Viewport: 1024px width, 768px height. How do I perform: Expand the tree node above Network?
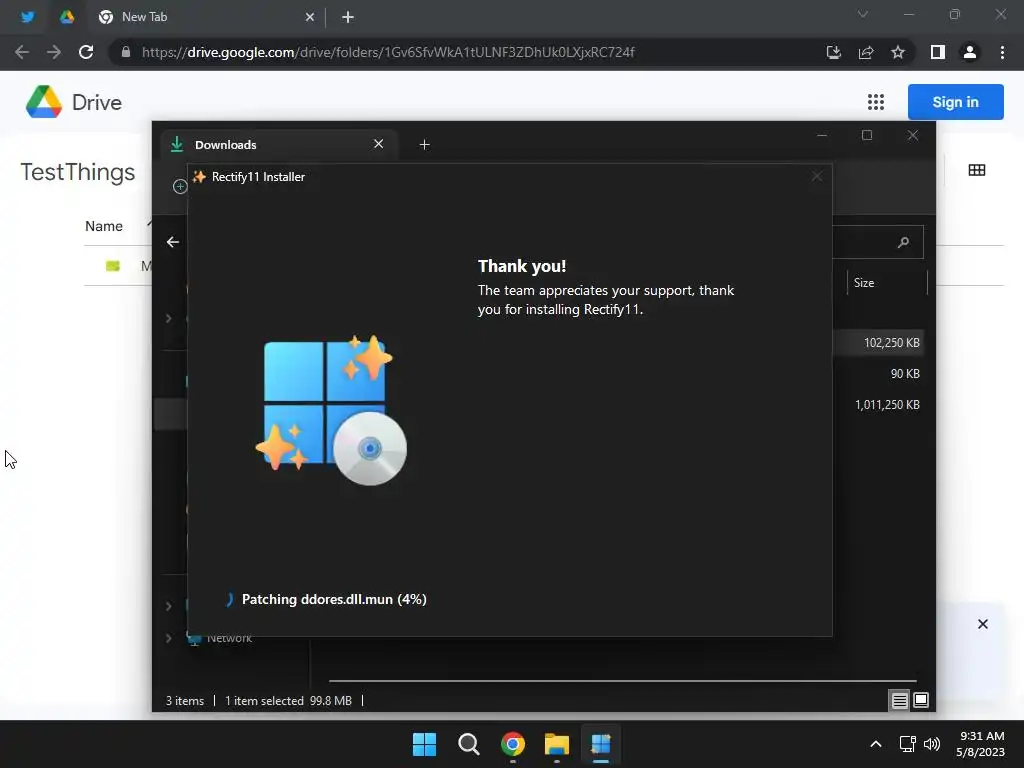[168, 606]
